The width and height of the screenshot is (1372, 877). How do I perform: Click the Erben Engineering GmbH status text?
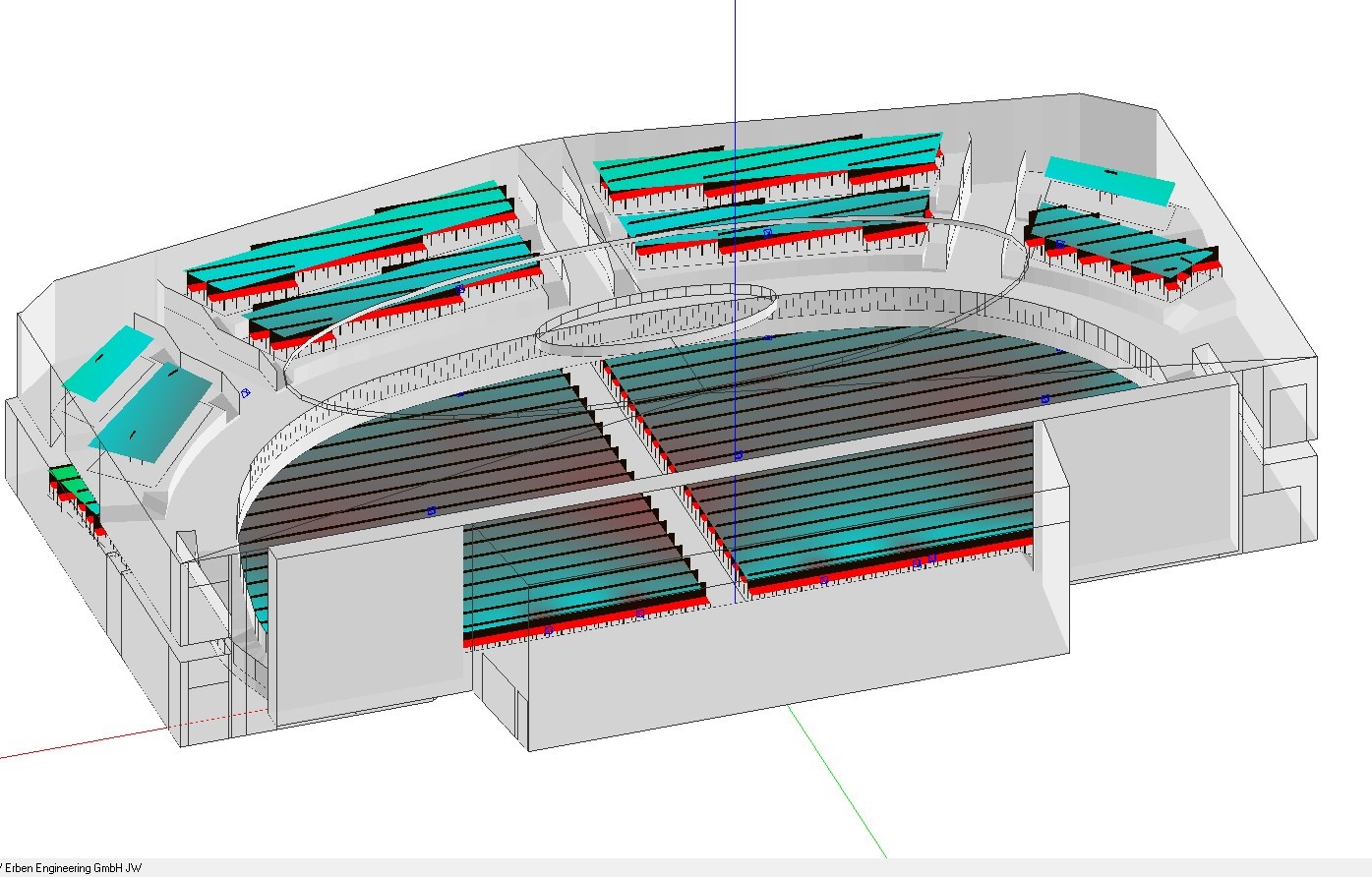(x=73, y=868)
